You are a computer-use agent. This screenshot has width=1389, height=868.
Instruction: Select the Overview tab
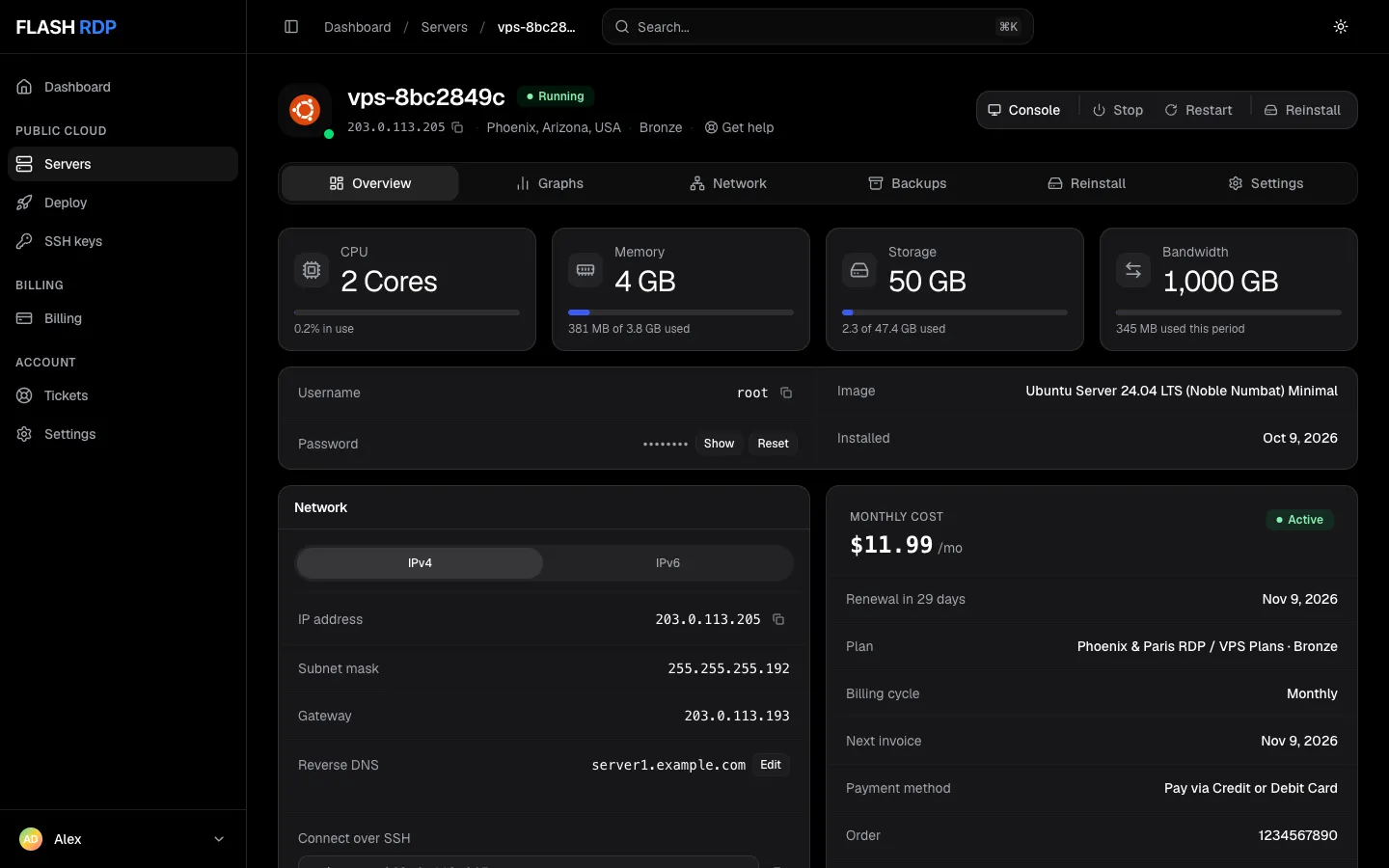tap(370, 183)
